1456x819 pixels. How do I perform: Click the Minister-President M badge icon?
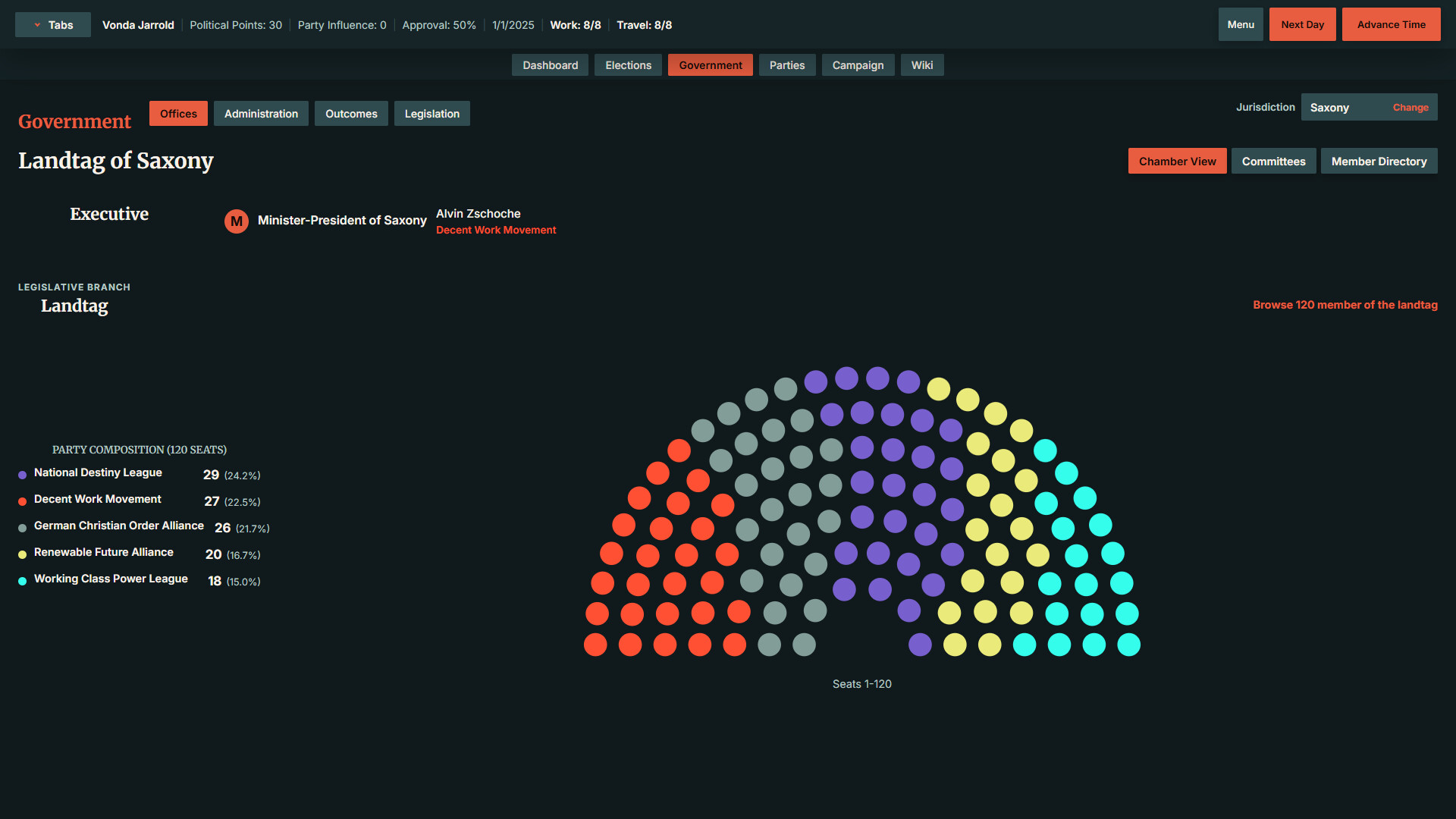tap(237, 221)
